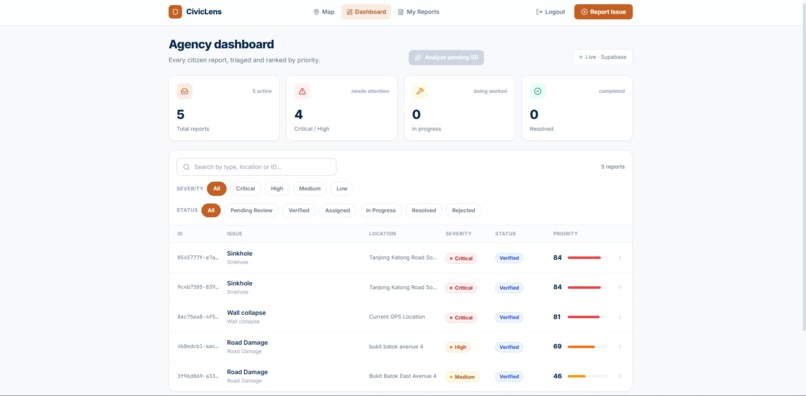Image resolution: width=806 pixels, height=396 pixels.
Task: Click the priority 46 progress bar
Action: tap(587, 376)
